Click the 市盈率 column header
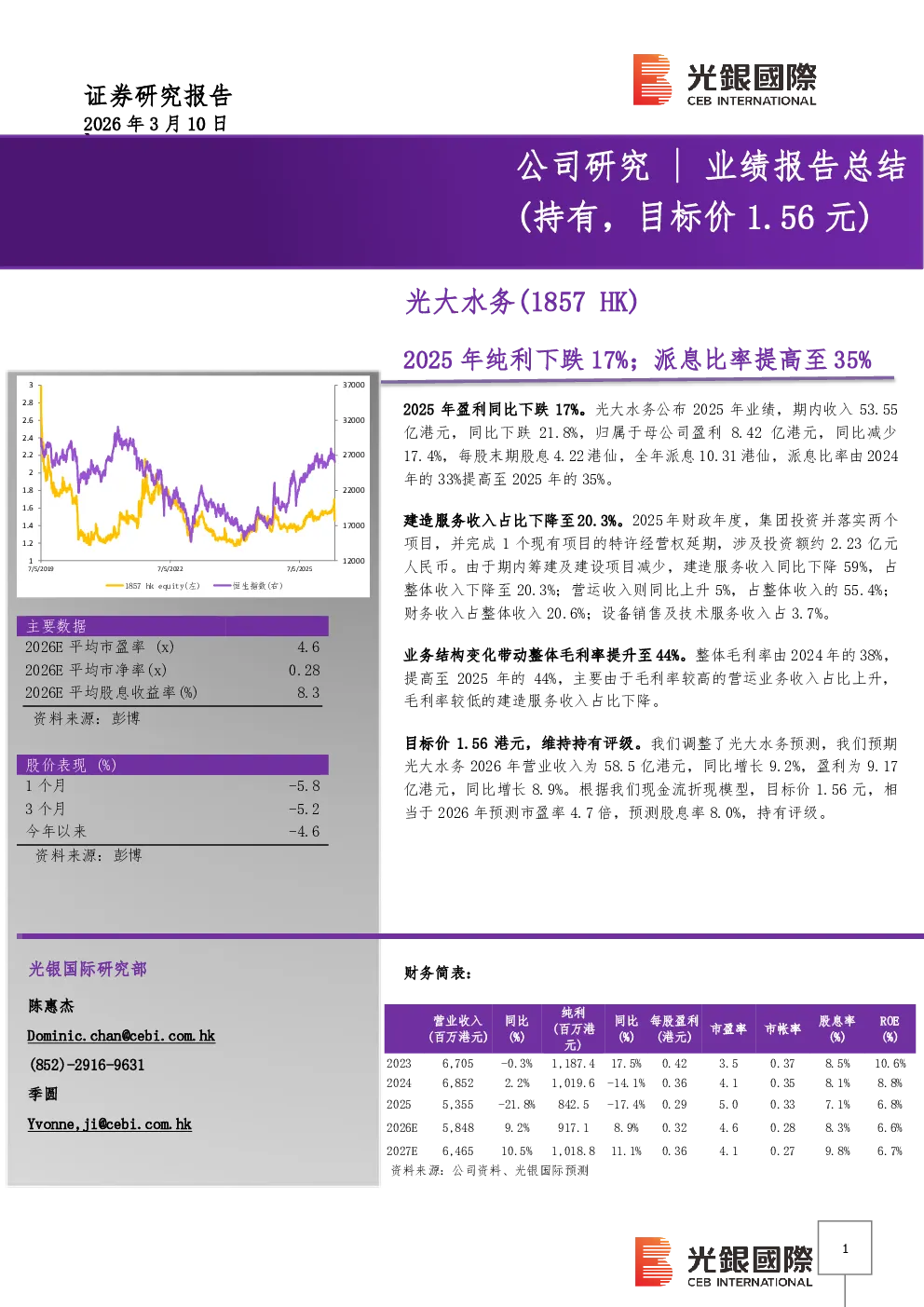Viewport: 924px width, 1307px height. pos(728,1028)
